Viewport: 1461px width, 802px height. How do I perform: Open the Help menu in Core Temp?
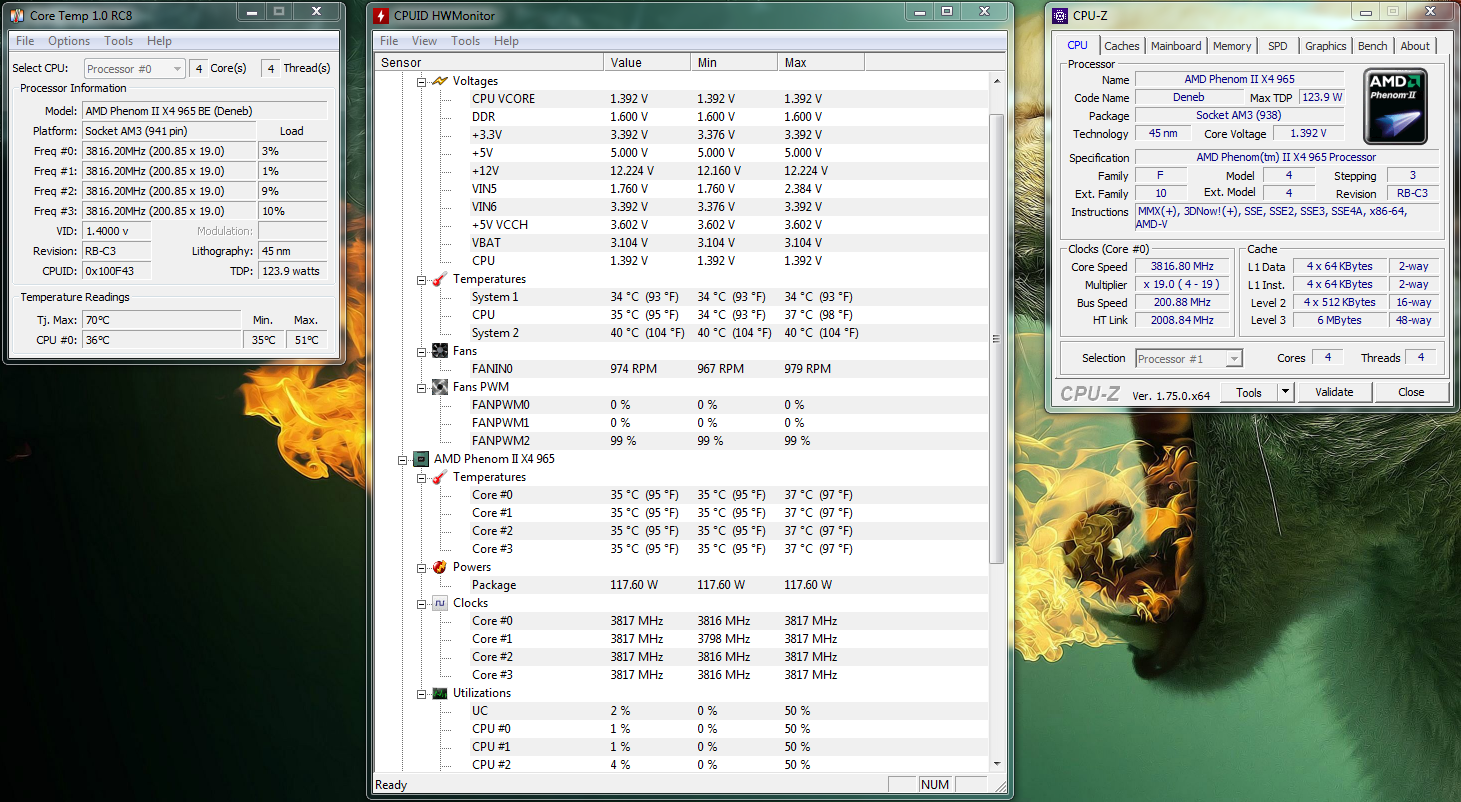click(159, 41)
